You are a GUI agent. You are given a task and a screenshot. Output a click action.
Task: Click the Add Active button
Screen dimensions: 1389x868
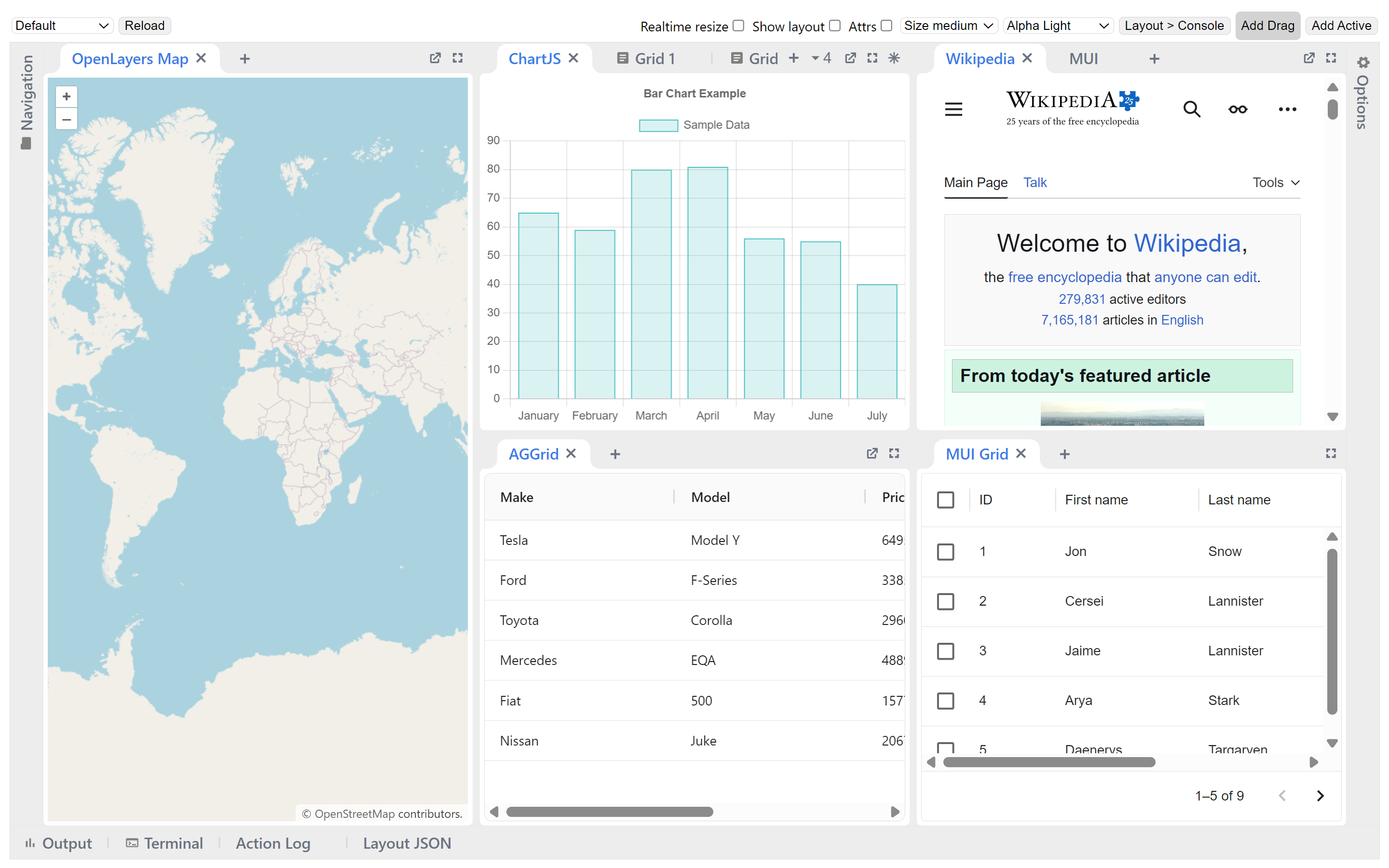coord(1341,26)
